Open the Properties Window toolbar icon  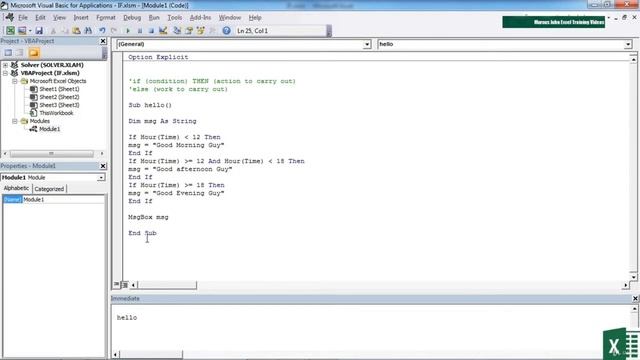189,31
